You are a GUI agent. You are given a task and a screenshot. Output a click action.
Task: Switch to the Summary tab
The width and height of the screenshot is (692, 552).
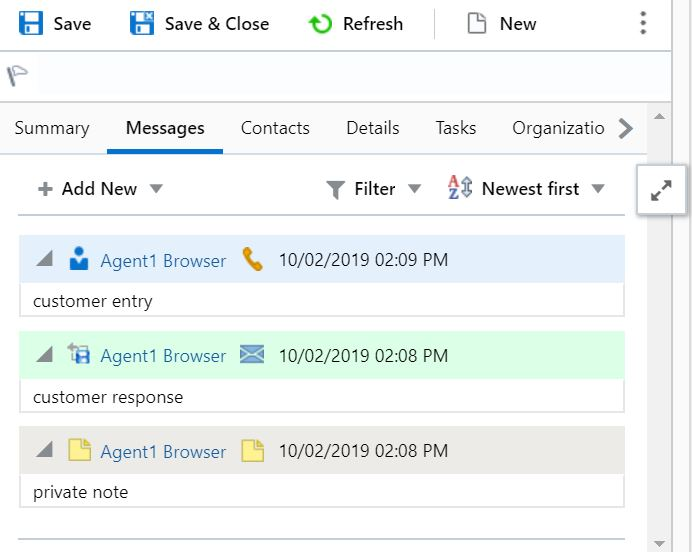point(52,128)
